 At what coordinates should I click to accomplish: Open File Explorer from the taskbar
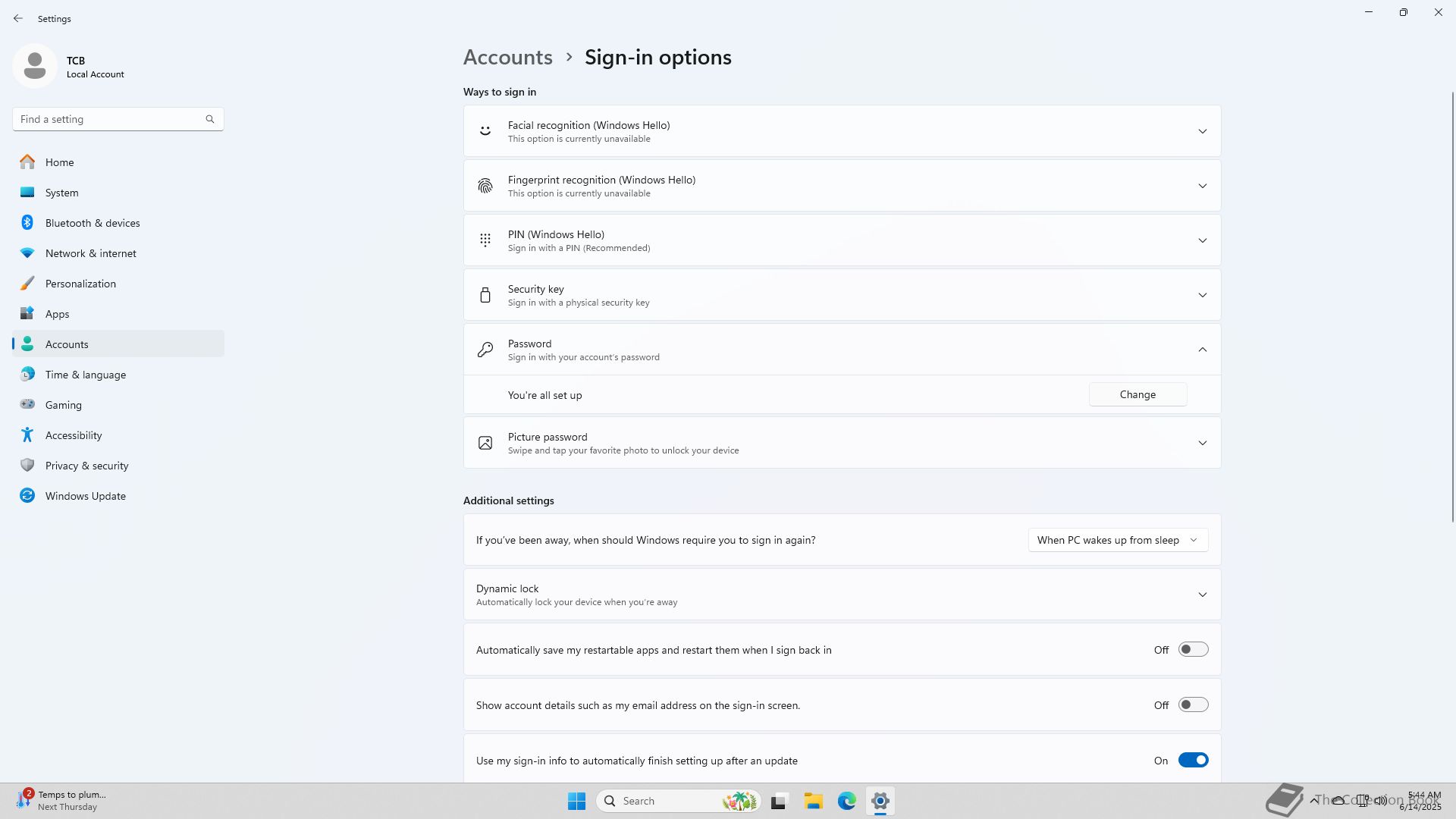point(814,801)
